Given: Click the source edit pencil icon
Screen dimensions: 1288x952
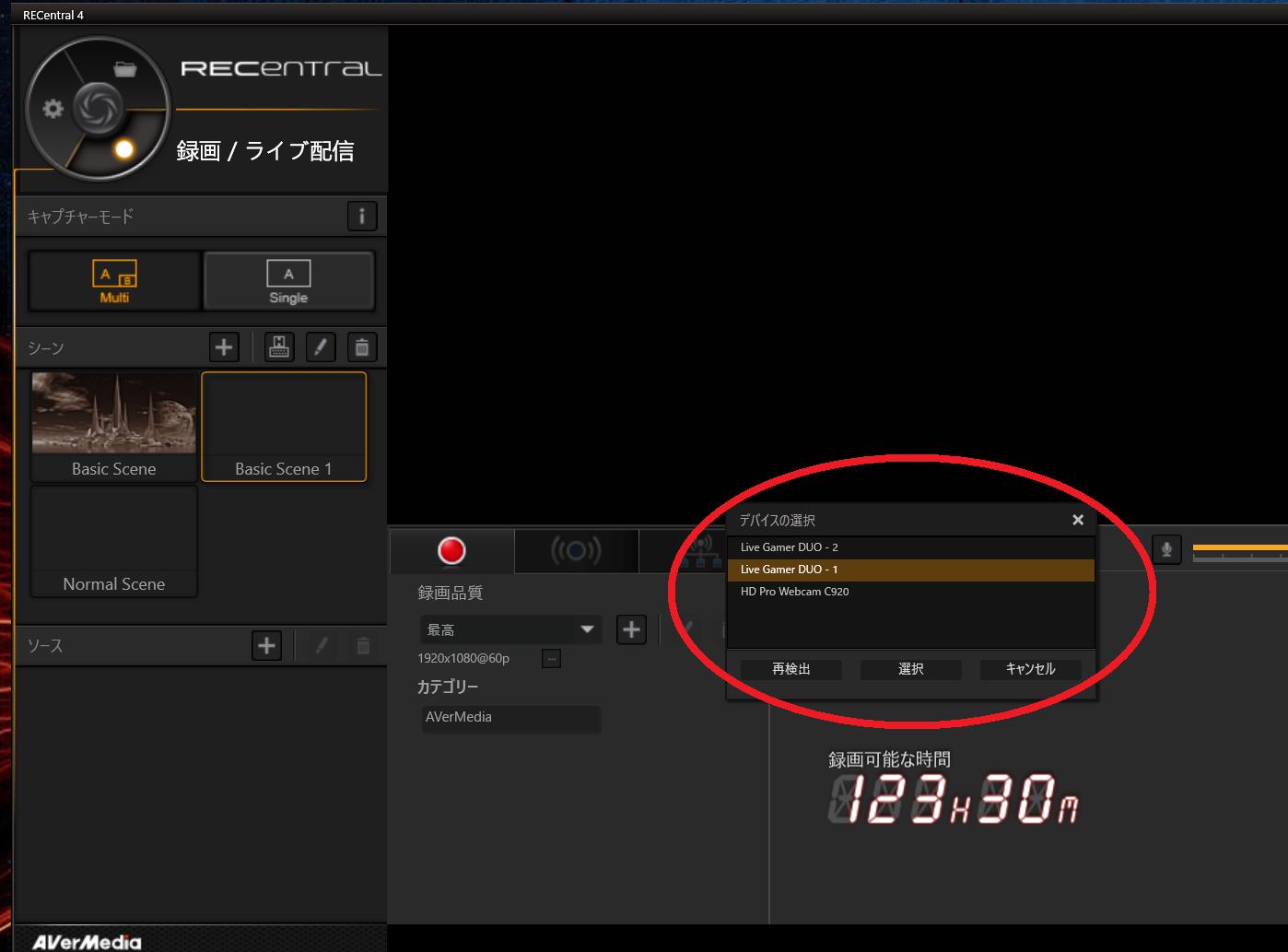Looking at the screenshot, I should (322, 645).
